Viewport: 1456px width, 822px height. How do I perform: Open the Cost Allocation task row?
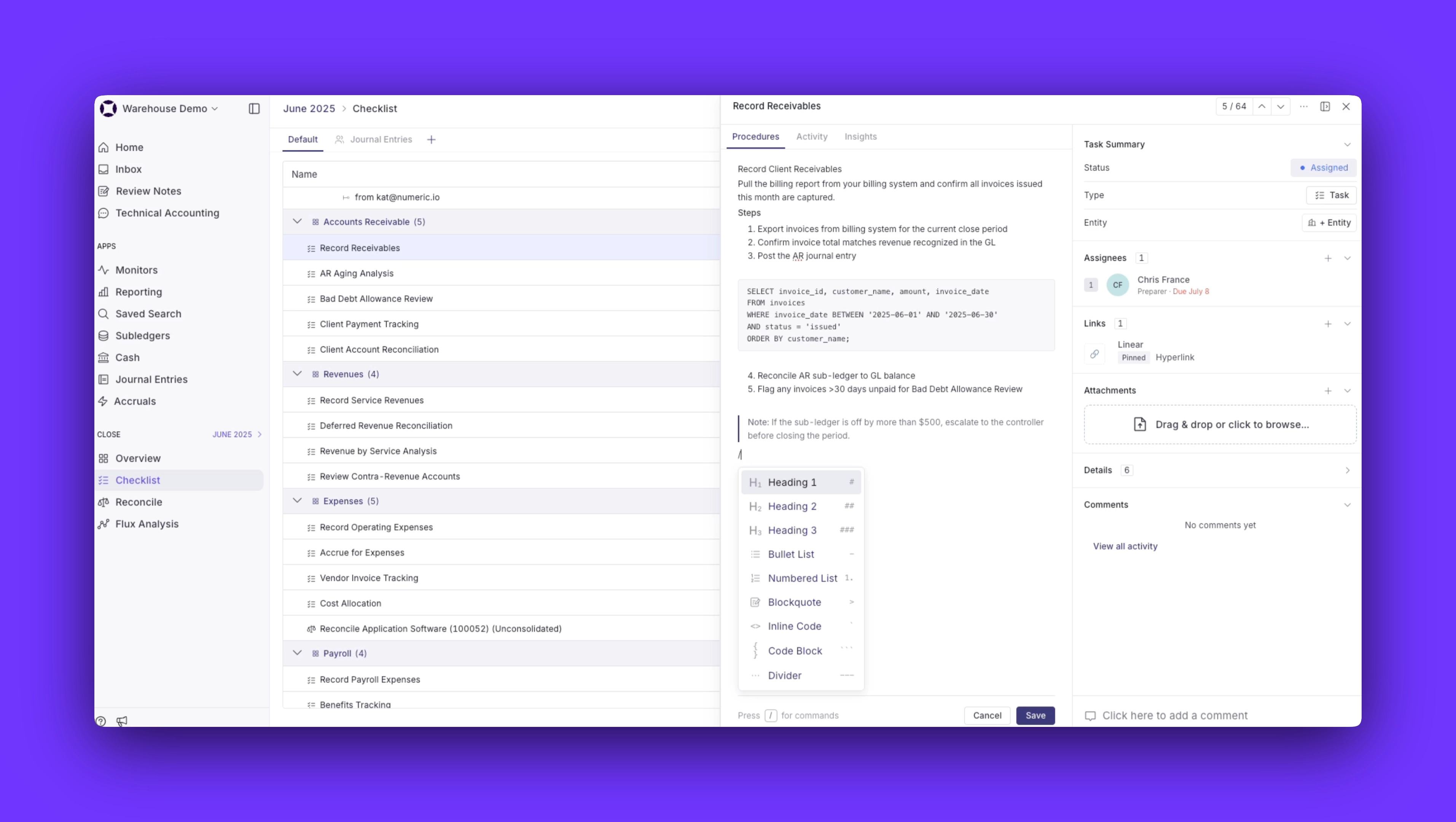click(x=501, y=603)
